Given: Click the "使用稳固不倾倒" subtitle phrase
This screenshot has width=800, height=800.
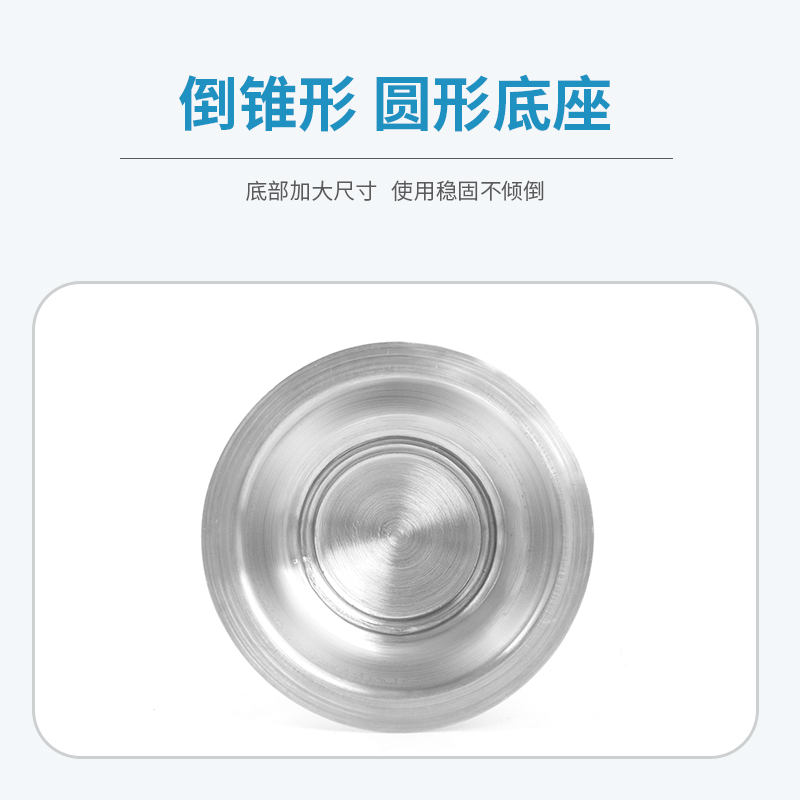Looking at the screenshot, I should (x=468, y=191).
